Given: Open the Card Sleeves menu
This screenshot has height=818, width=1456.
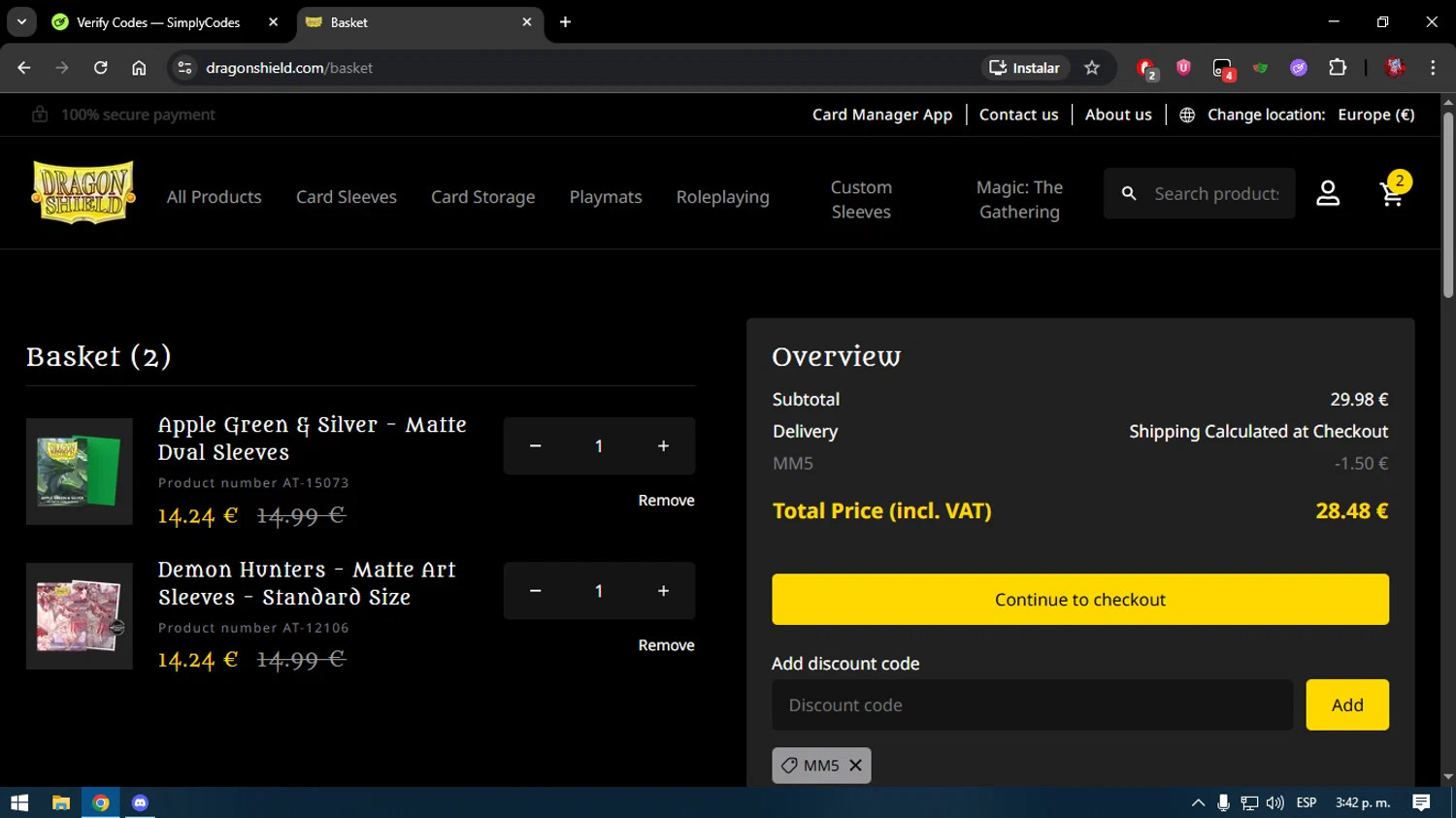Looking at the screenshot, I should [x=347, y=197].
